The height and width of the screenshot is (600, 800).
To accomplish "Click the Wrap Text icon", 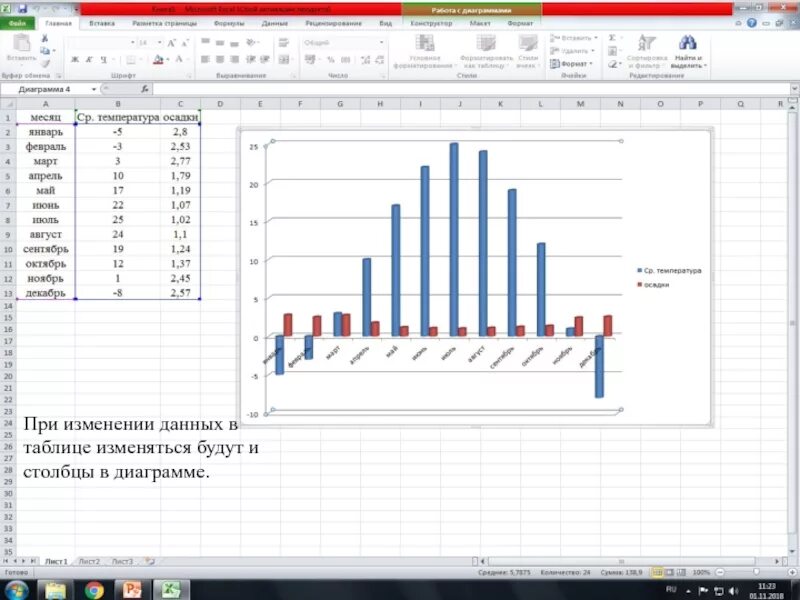I will tap(284, 42).
